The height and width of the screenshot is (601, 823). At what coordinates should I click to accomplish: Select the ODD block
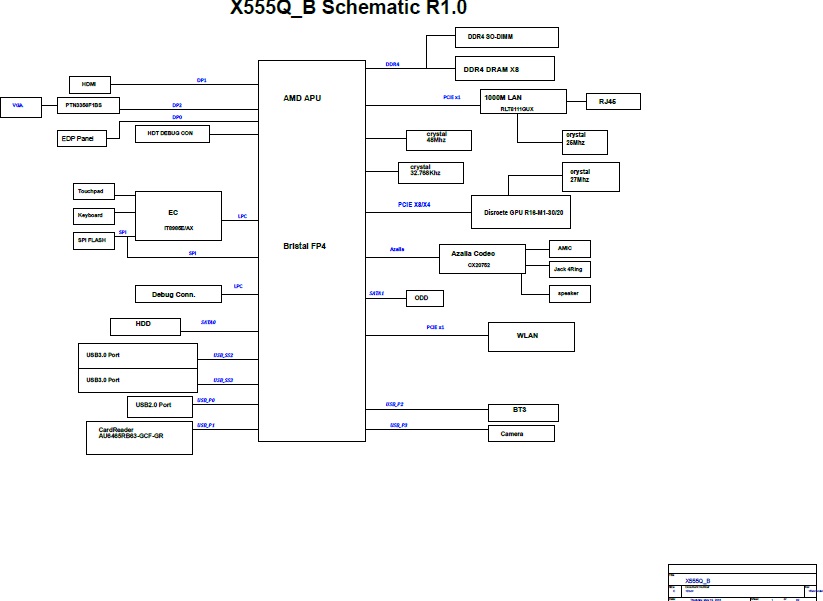pos(424,298)
